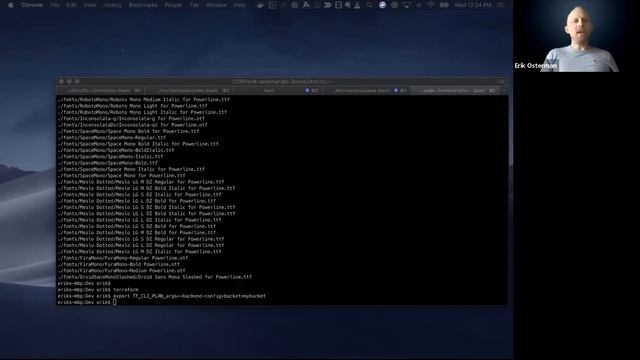Click the green zoom button of terminal
Image resolution: width=640 pixels, height=360 pixels.
point(78,82)
